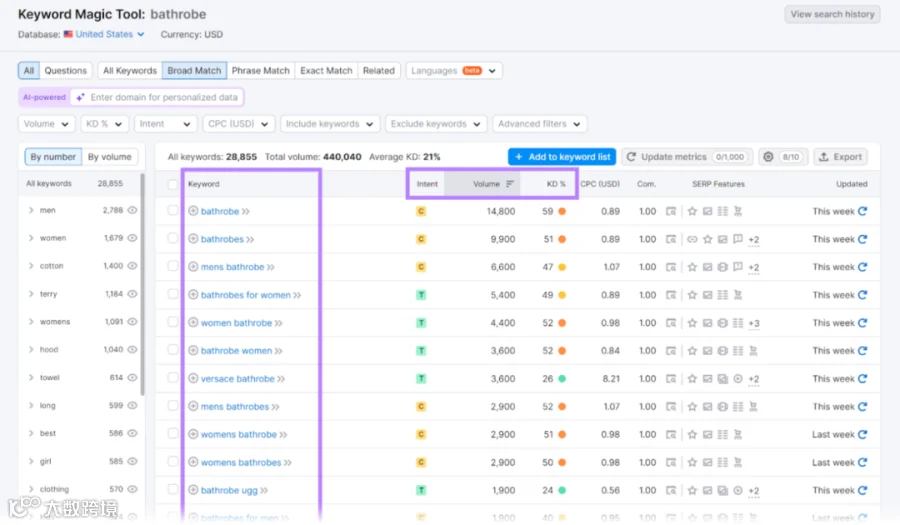Add versace bathrobe keyword with plus icon

pyautogui.click(x=193, y=379)
